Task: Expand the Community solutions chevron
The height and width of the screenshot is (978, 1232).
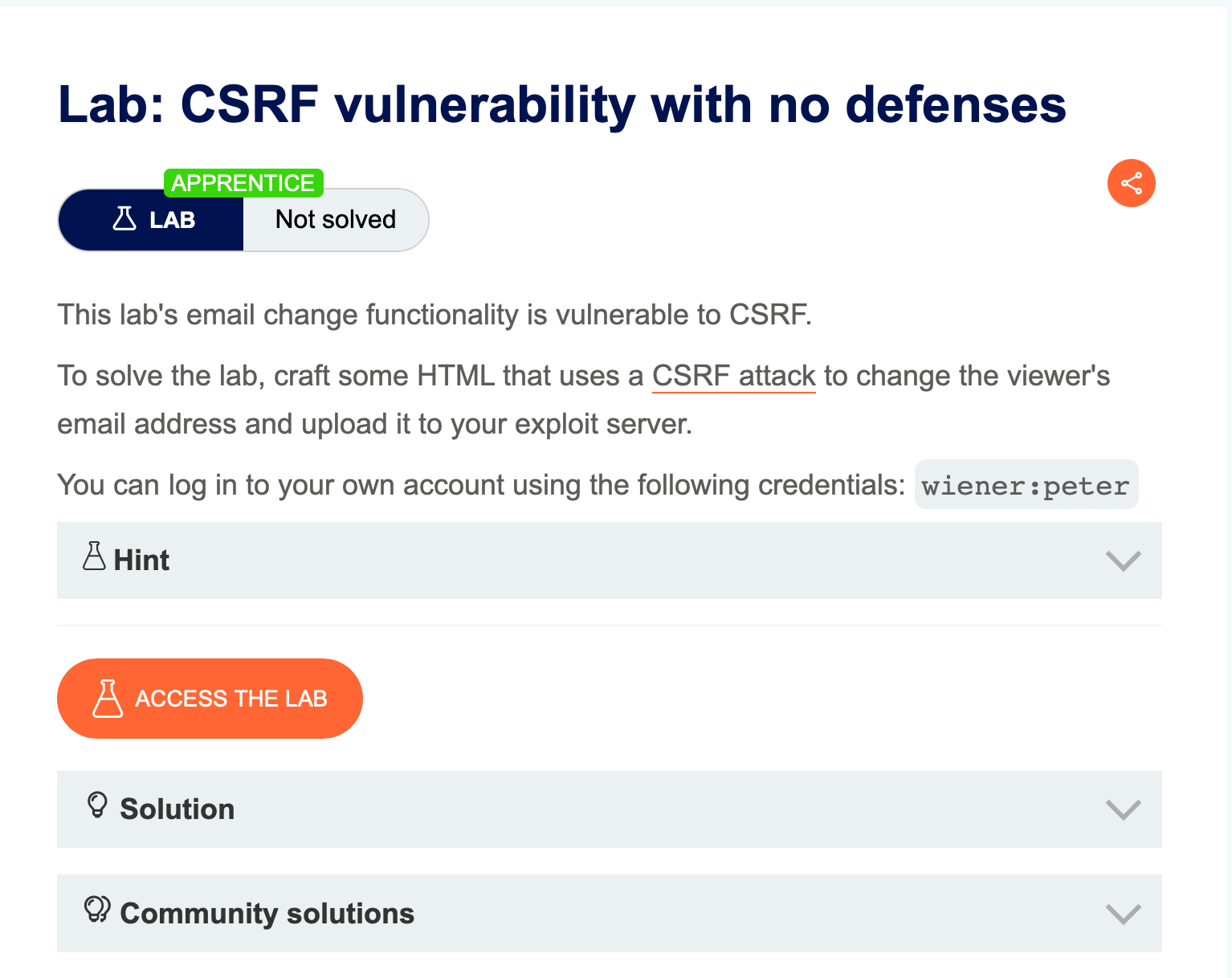Action: point(1123,914)
